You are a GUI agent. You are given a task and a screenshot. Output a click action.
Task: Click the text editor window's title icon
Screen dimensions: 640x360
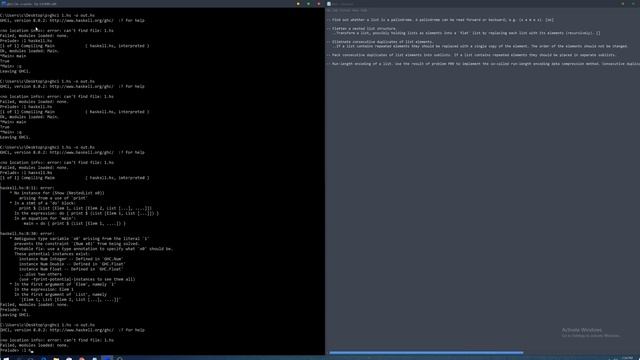point(329,4)
